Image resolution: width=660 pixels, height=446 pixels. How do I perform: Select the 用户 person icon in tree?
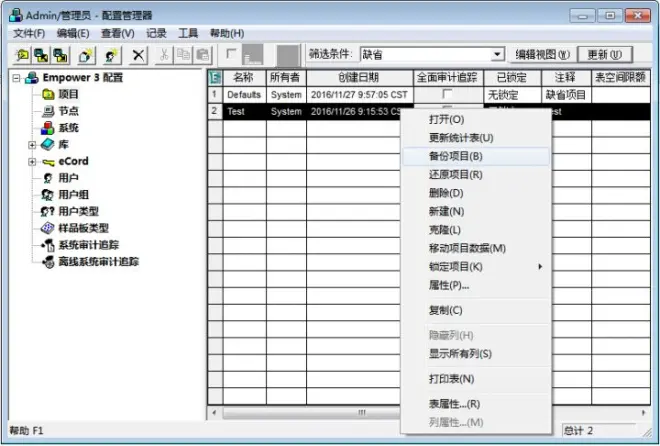click(x=48, y=178)
